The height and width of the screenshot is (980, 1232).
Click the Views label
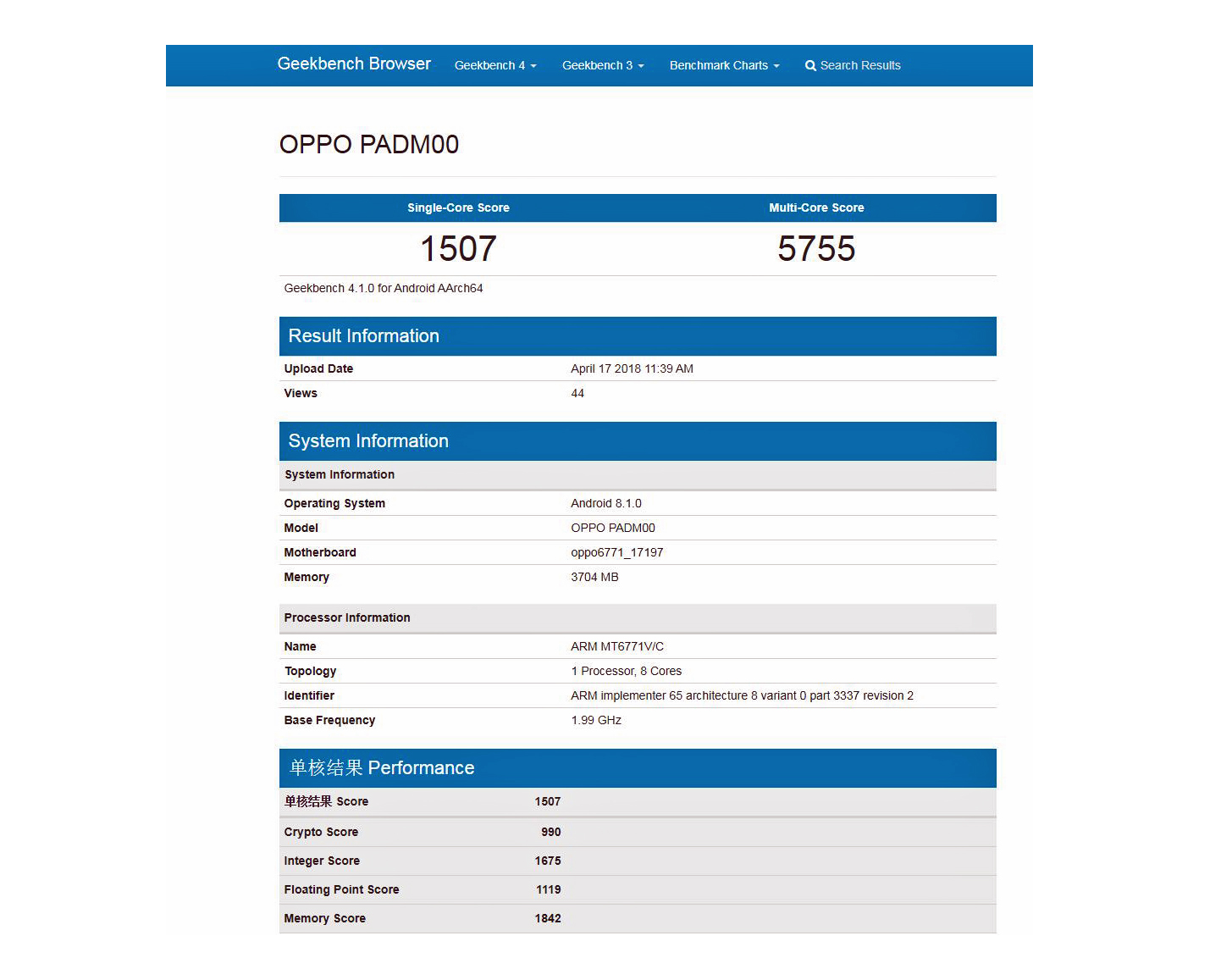(x=301, y=394)
